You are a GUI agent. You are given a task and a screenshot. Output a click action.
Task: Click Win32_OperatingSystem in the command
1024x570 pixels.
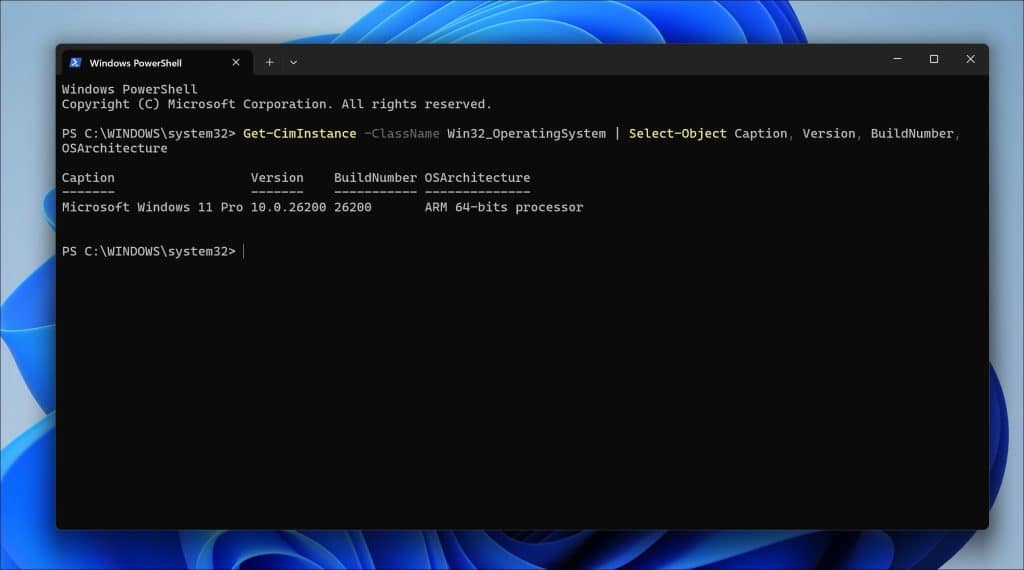tap(526, 134)
